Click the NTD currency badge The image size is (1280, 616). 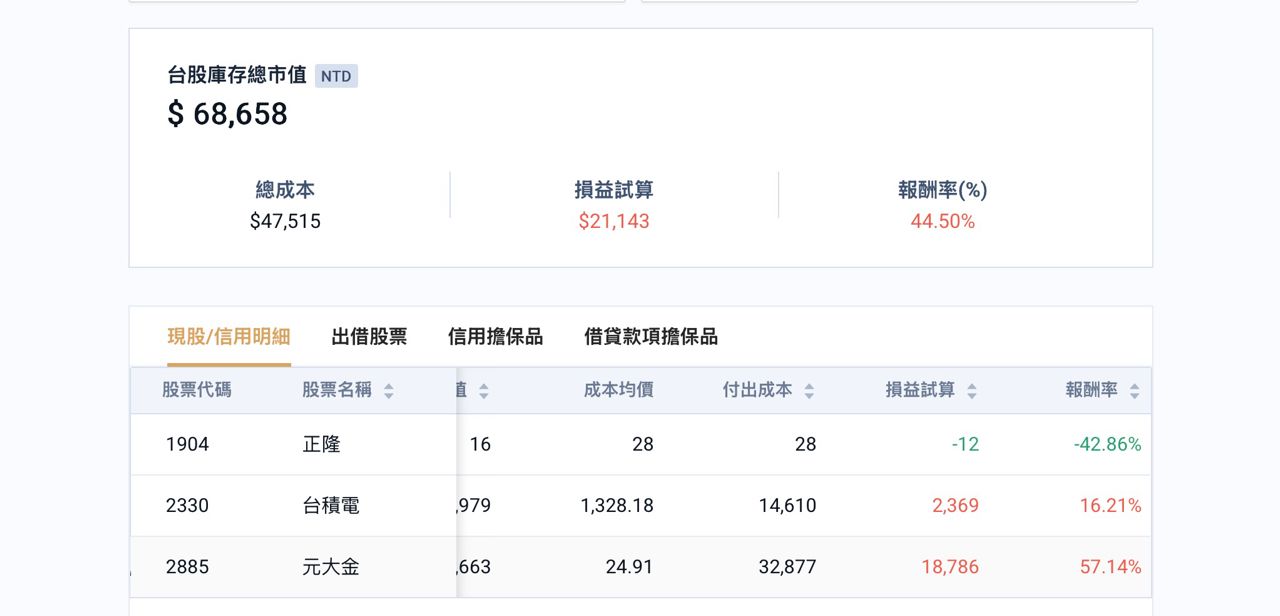(336, 76)
